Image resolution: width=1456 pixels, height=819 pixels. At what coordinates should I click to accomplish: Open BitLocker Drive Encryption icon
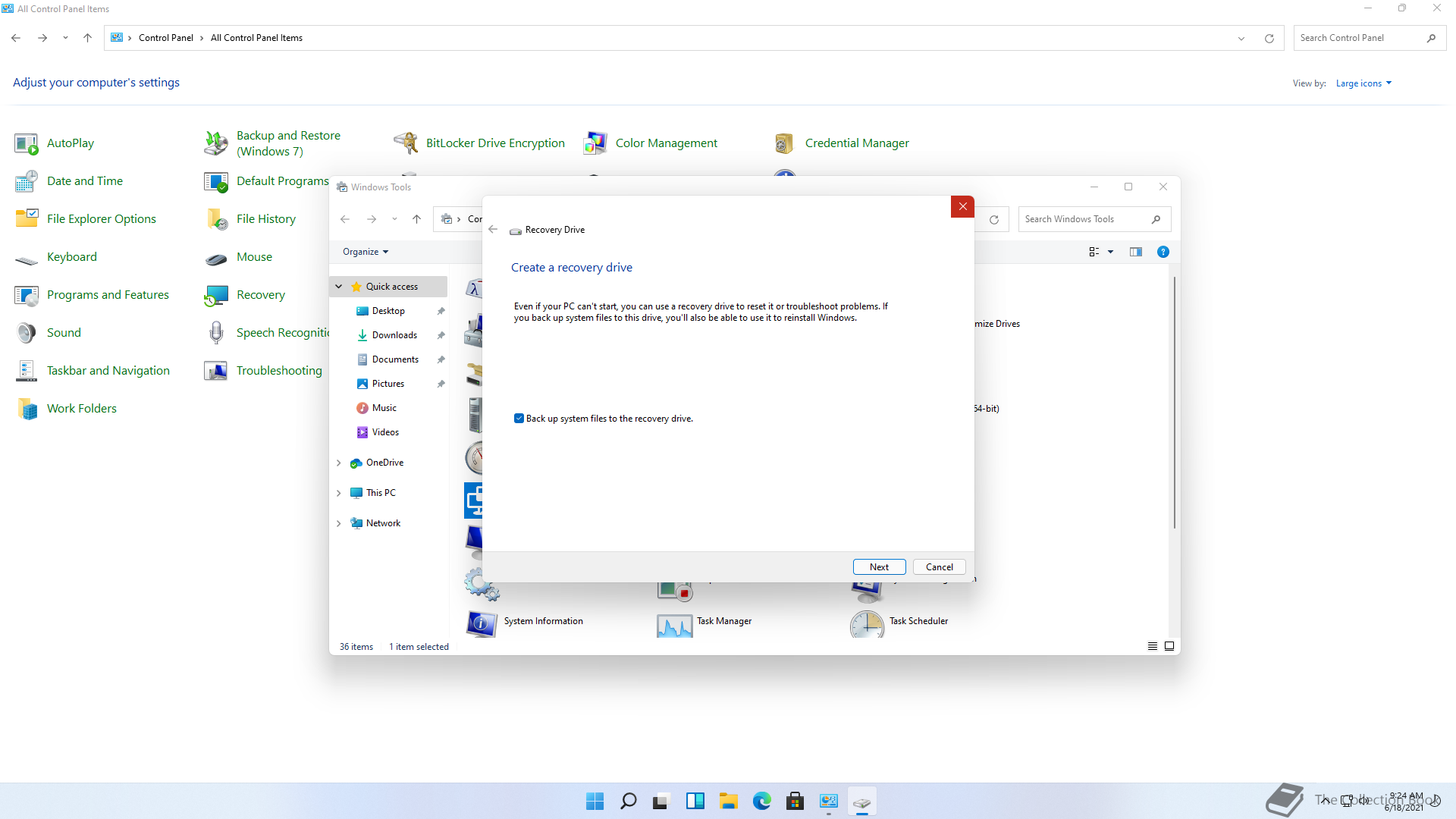tap(406, 143)
